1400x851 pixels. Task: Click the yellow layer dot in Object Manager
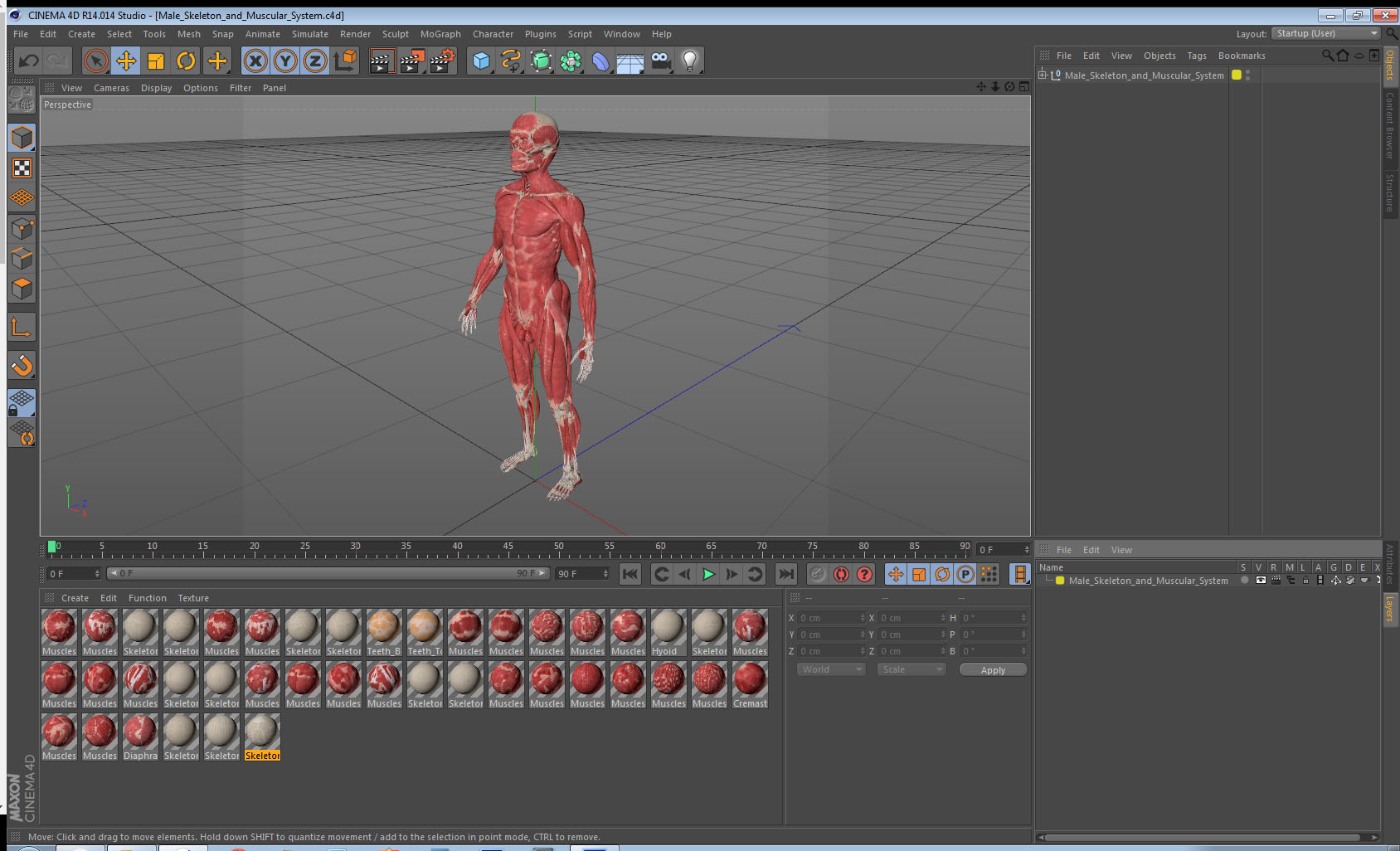(x=1237, y=75)
